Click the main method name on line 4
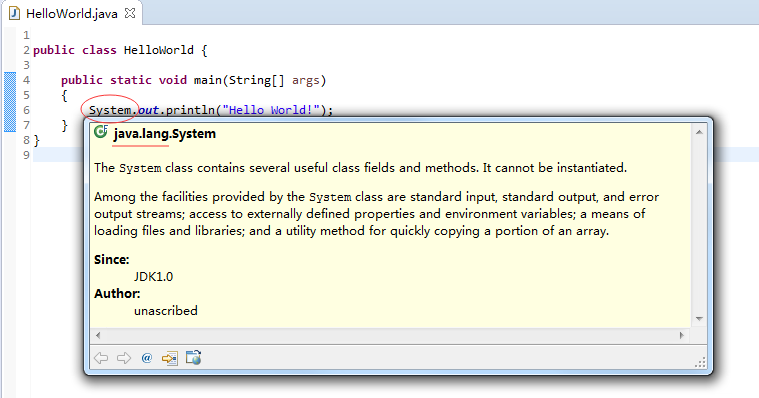 click(x=208, y=80)
